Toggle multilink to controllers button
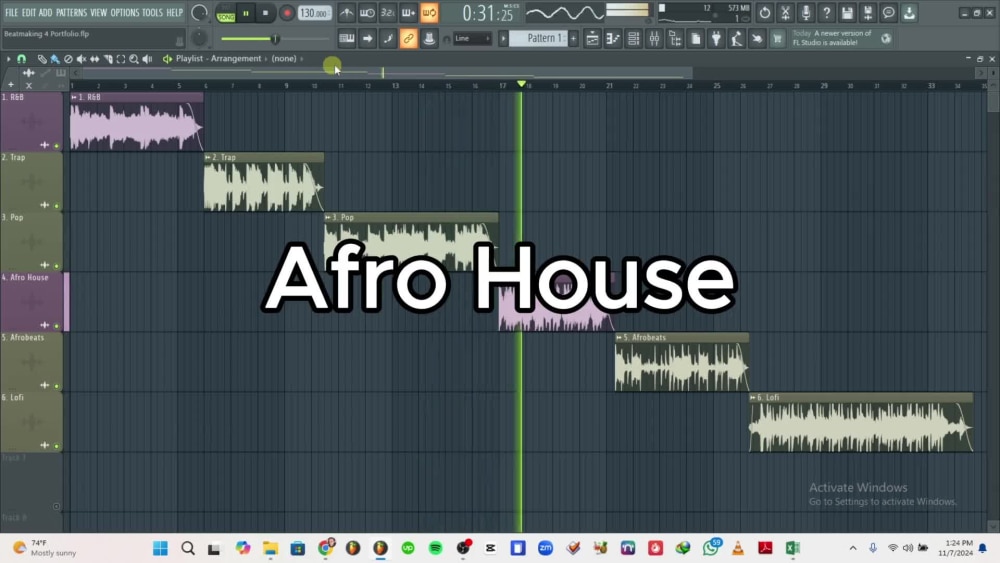 [429, 39]
